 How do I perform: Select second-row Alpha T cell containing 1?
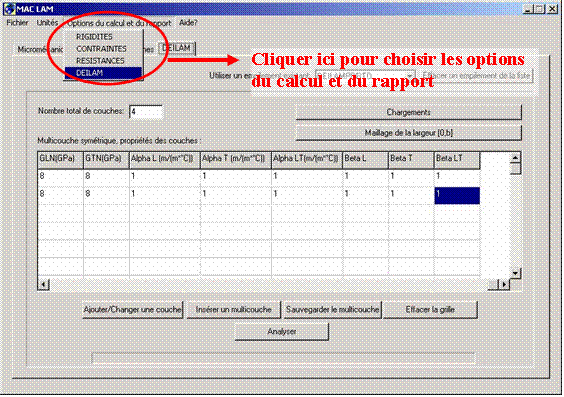point(236,196)
